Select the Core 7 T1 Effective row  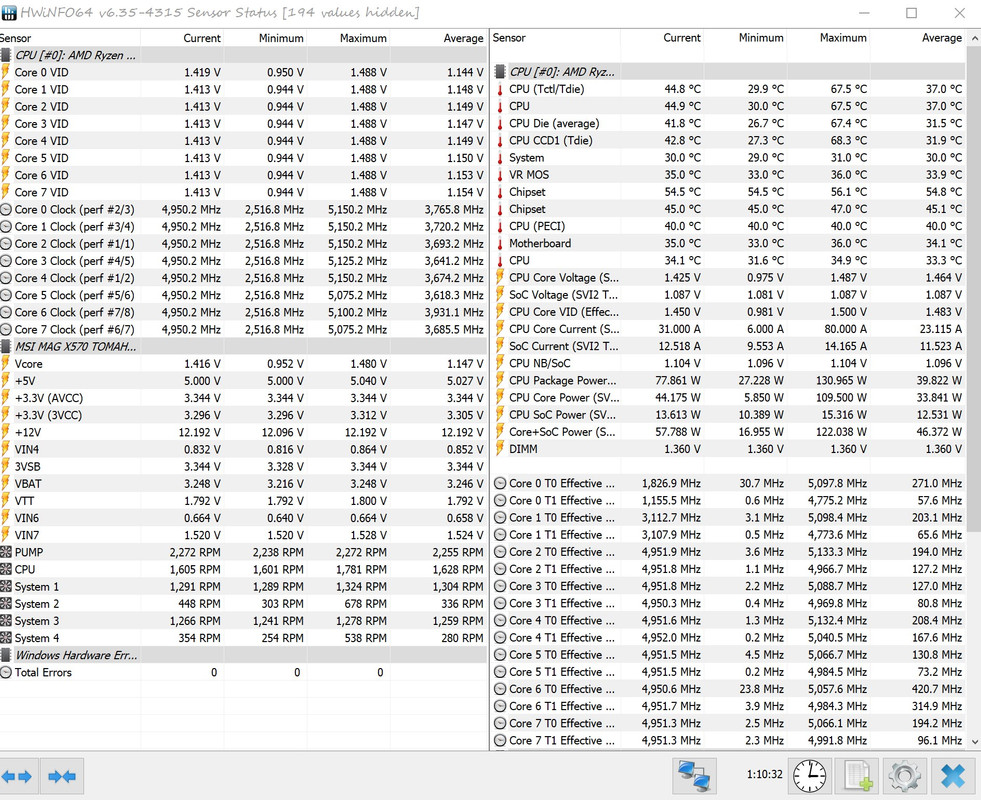[x=729, y=741]
